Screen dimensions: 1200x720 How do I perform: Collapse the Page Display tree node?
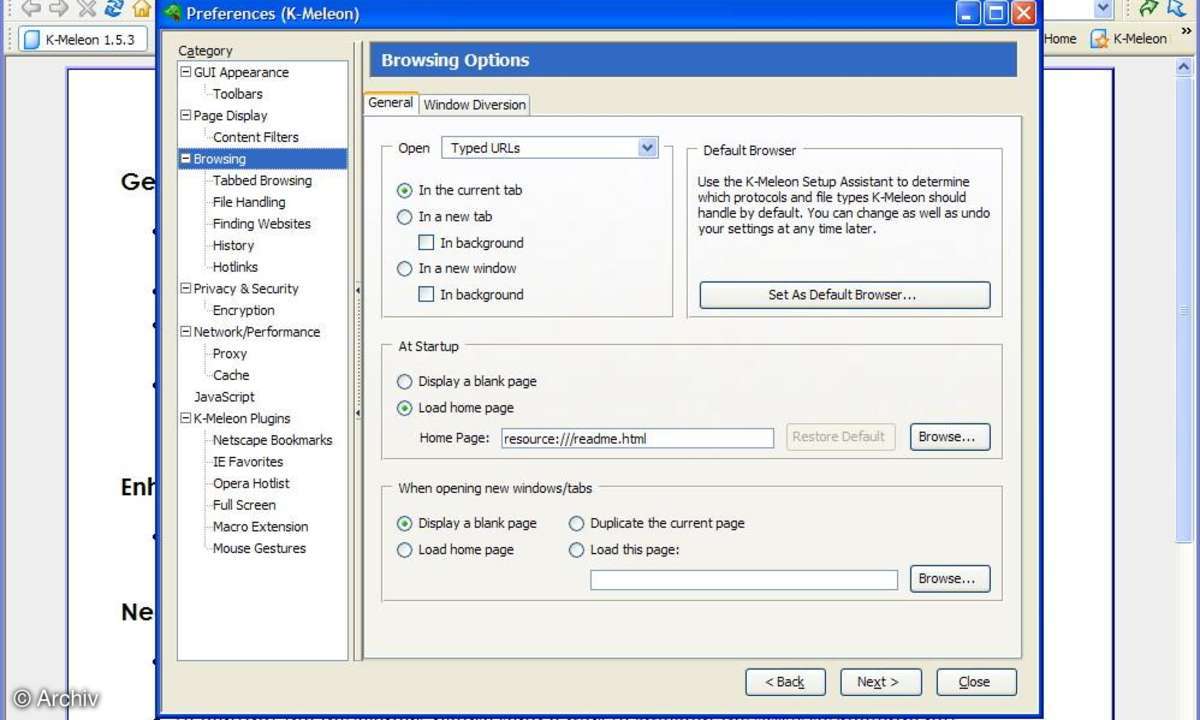(x=185, y=115)
